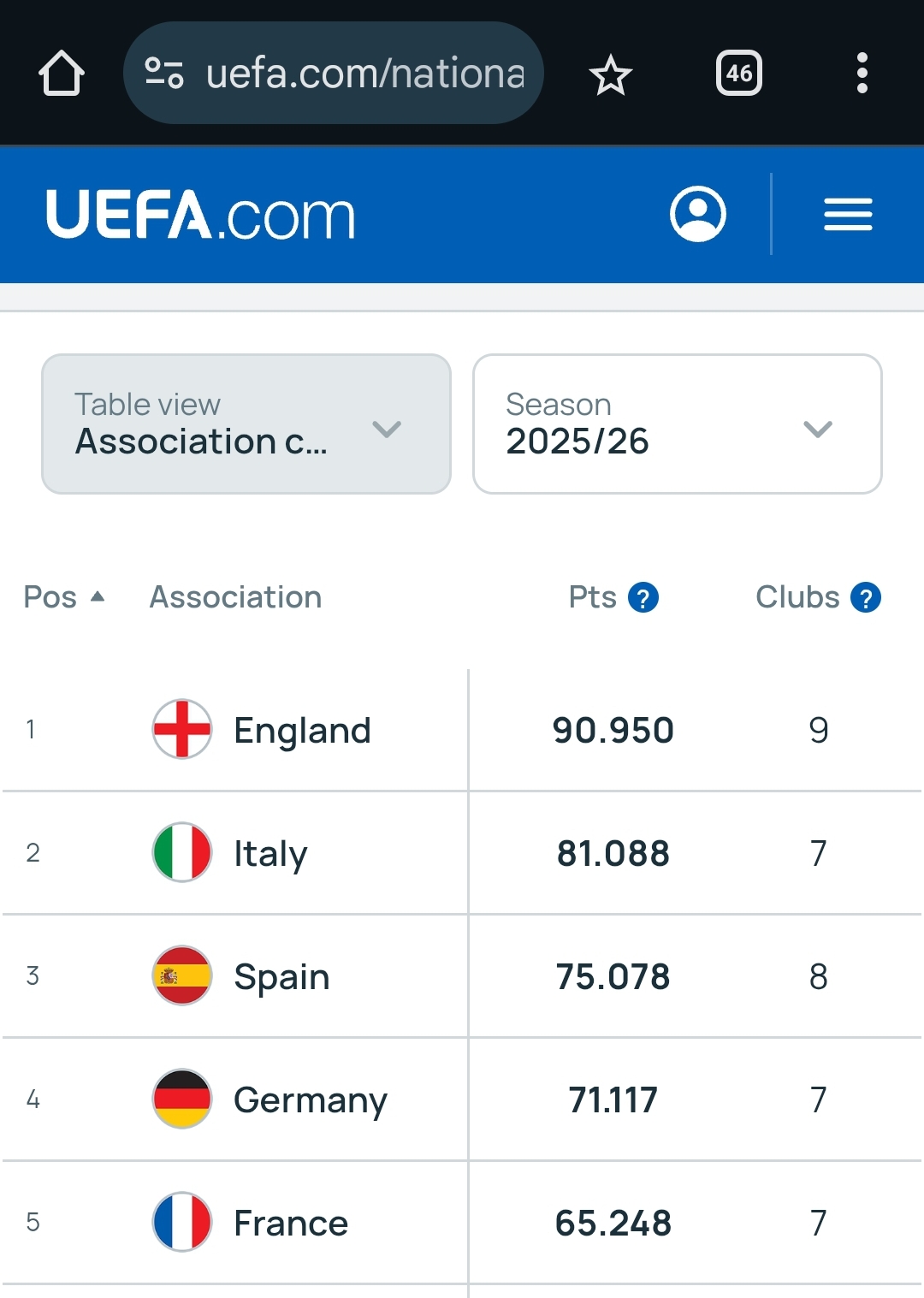924x1298 pixels.
Task: Open the browser three-dot menu
Action: (862, 74)
